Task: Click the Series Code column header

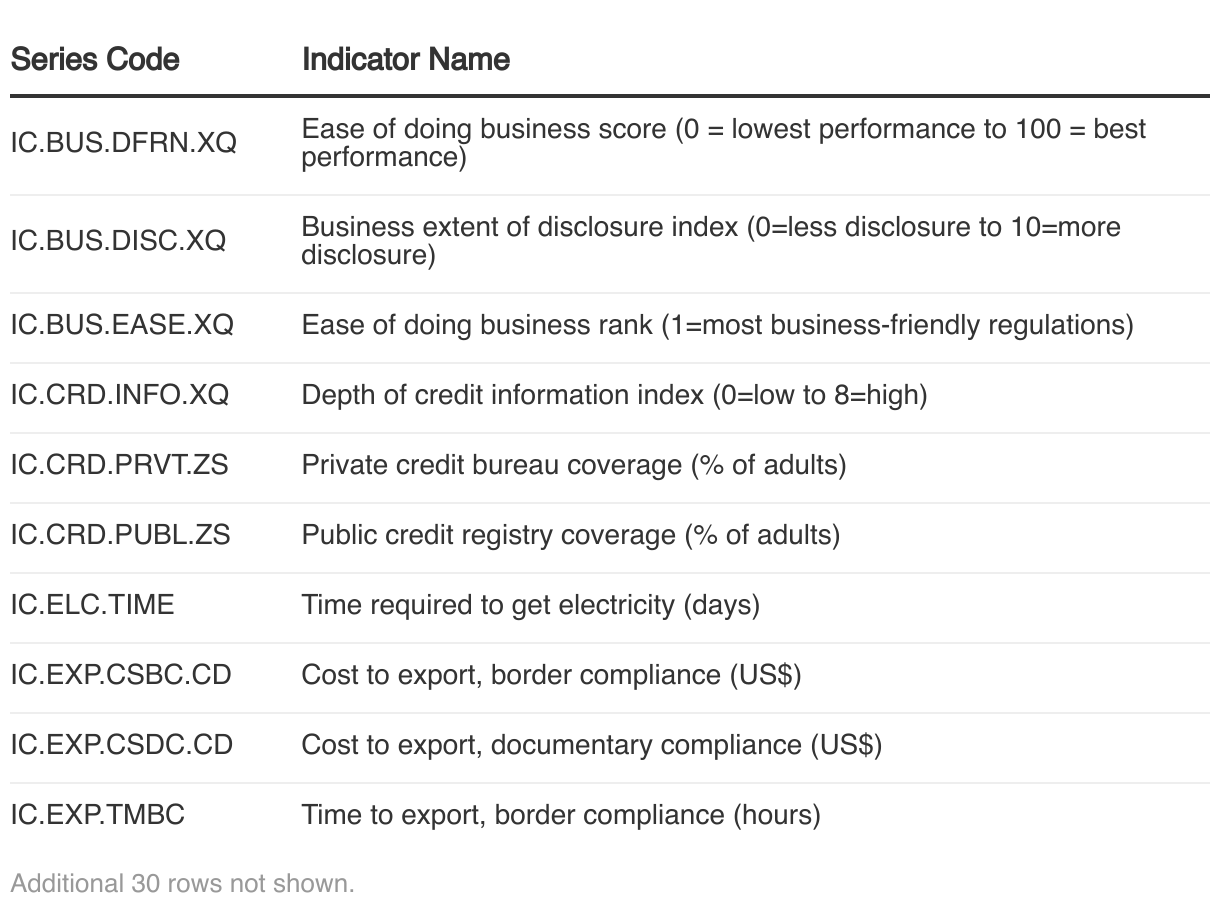Action: [x=95, y=59]
